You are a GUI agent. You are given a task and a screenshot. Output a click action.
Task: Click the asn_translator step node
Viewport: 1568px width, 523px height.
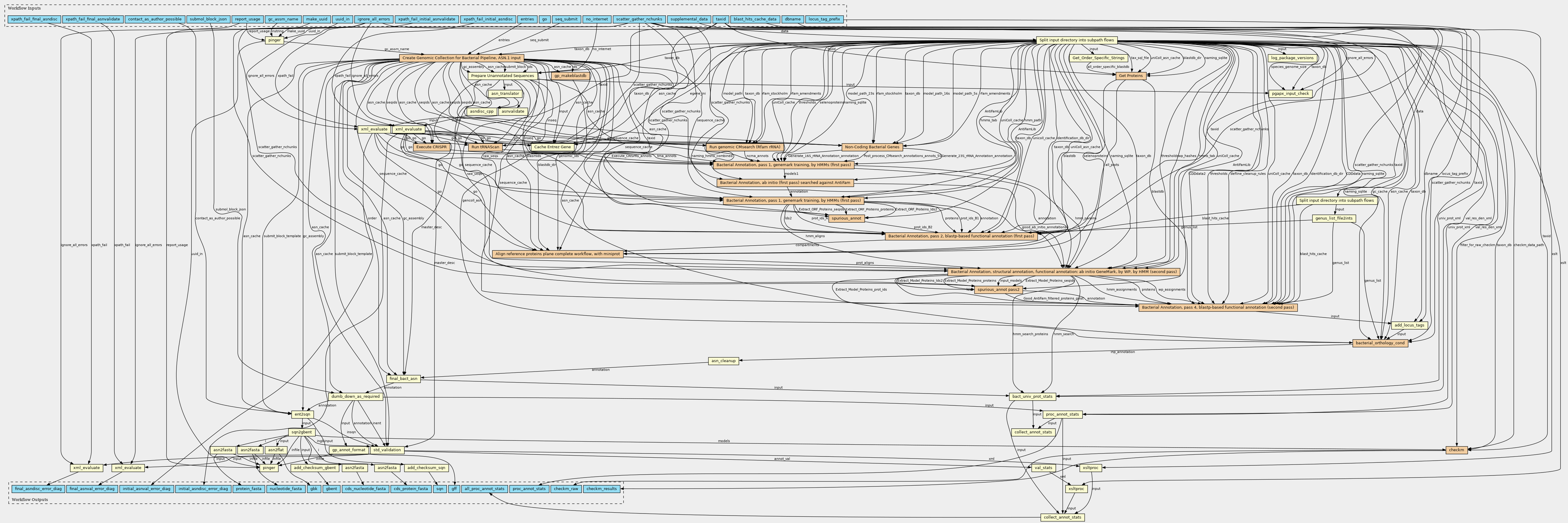(x=505, y=94)
